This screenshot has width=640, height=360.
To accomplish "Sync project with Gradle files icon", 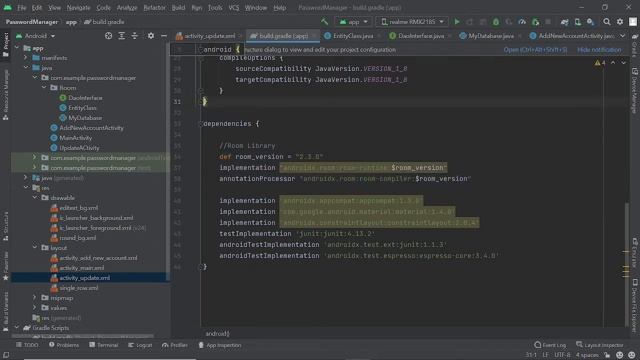I will tap(564, 22).
